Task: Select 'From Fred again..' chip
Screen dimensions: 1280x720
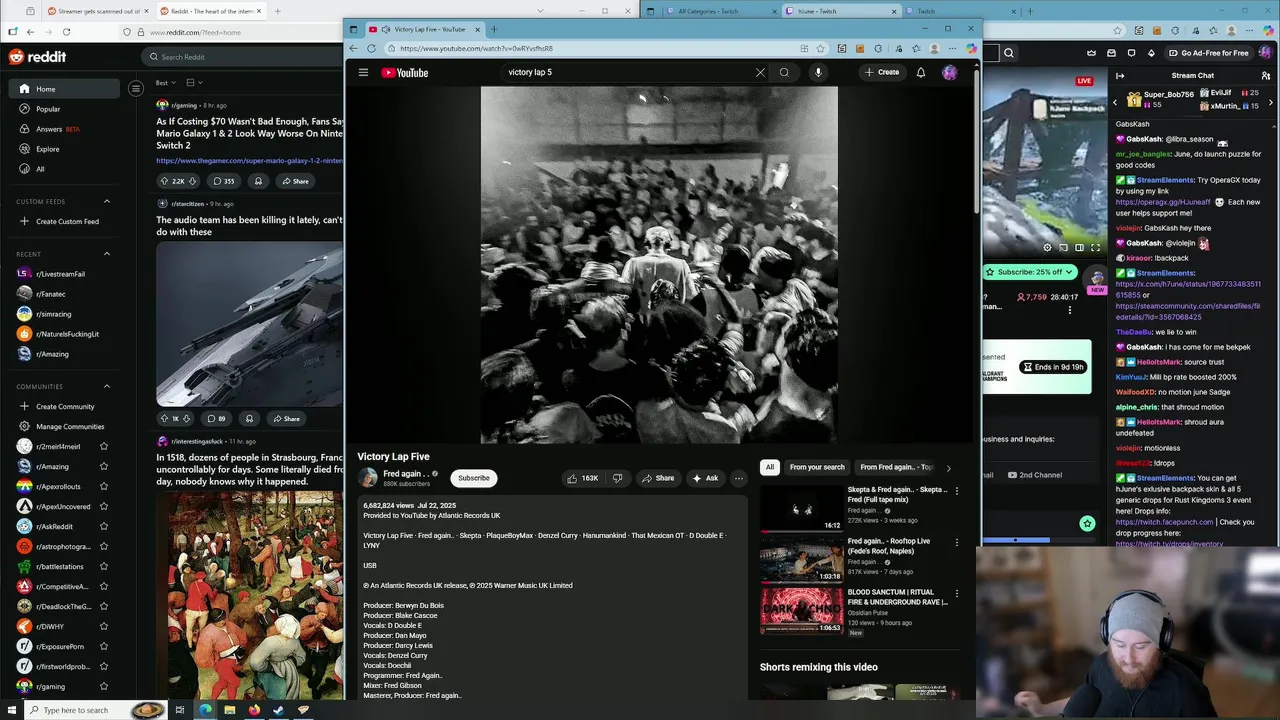Action: (896, 467)
